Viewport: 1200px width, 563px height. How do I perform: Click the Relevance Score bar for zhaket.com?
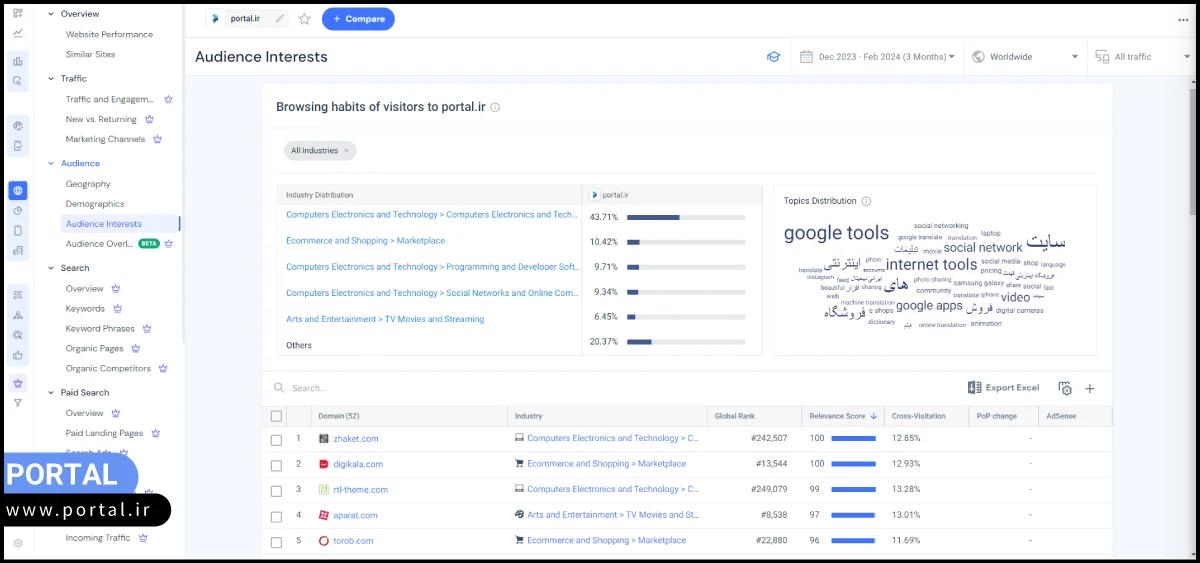[x=853, y=439]
